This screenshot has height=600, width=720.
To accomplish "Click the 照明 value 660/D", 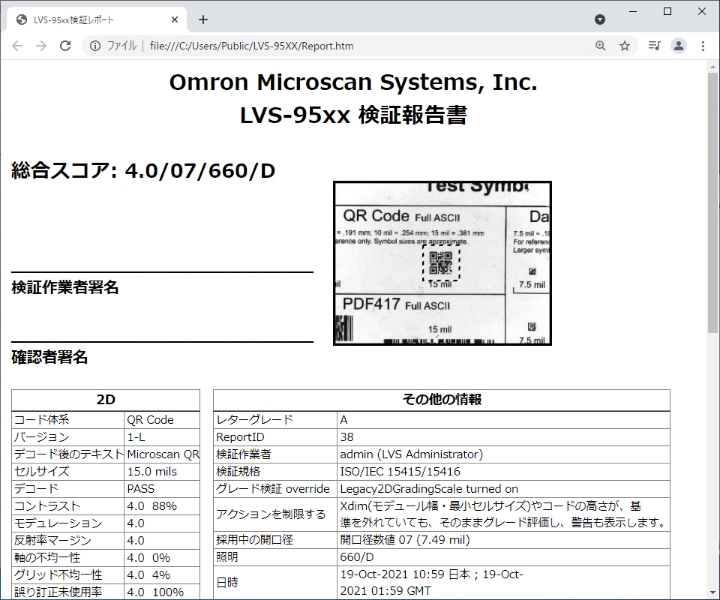I will (x=504, y=557).
